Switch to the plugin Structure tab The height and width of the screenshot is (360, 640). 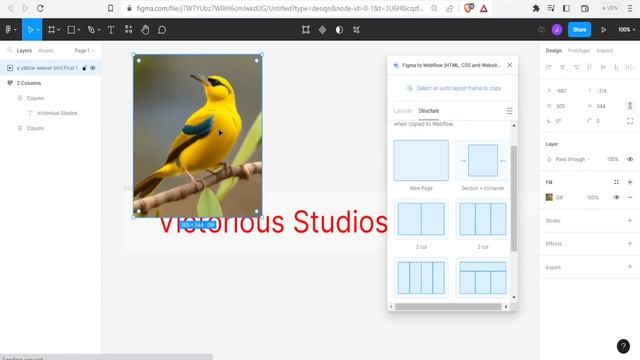(x=429, y=111)
